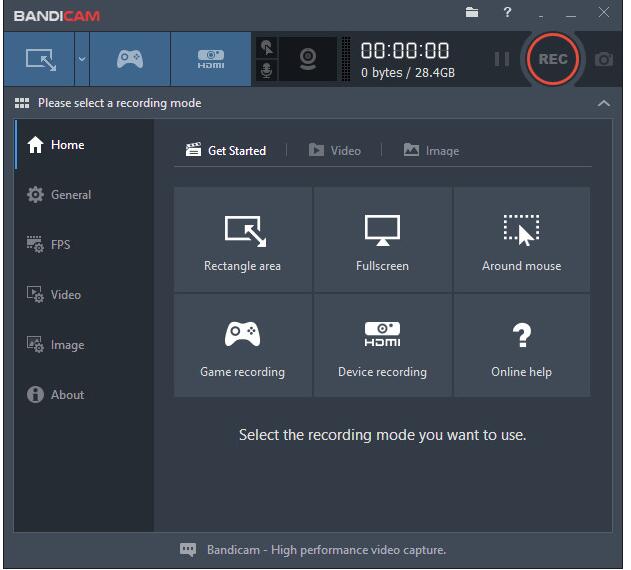Open Home in the sidebar
631x570 pixels.
coord(84,145)
